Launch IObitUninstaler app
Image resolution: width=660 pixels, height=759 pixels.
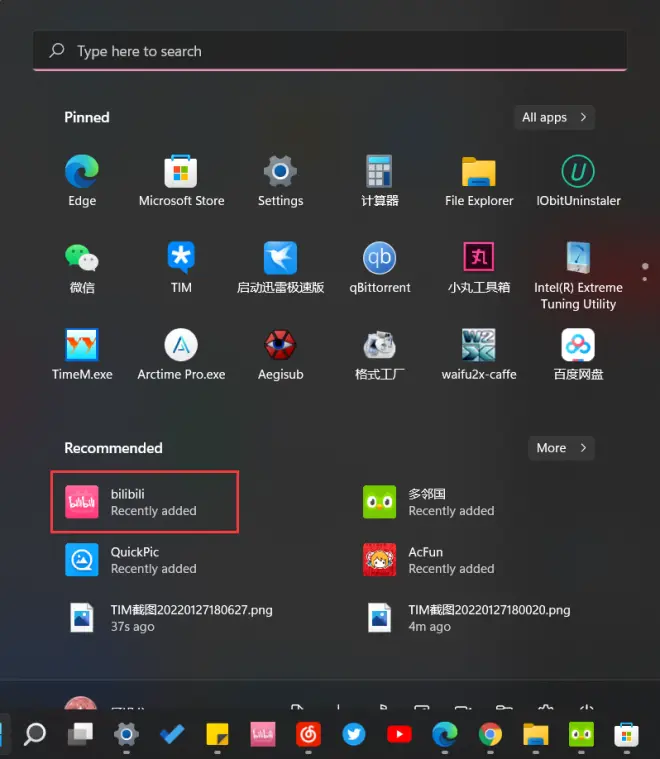click(x=578, y=181)
